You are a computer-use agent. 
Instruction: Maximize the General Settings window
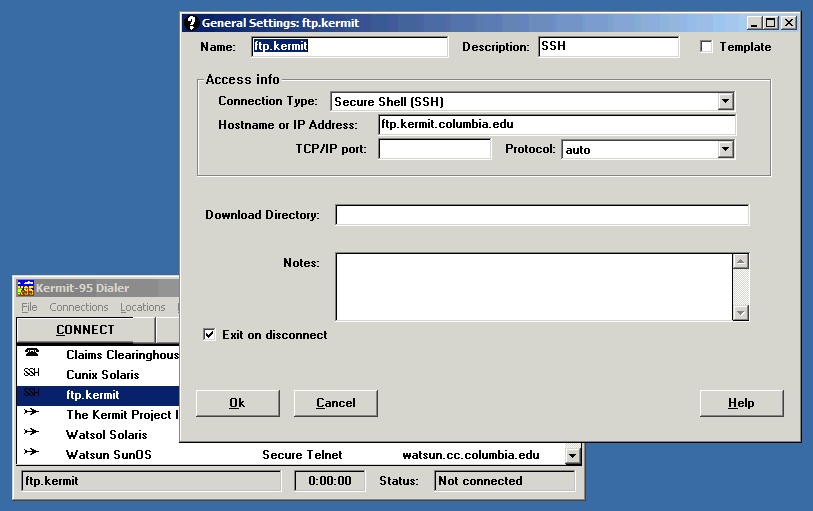pos(770,23)
